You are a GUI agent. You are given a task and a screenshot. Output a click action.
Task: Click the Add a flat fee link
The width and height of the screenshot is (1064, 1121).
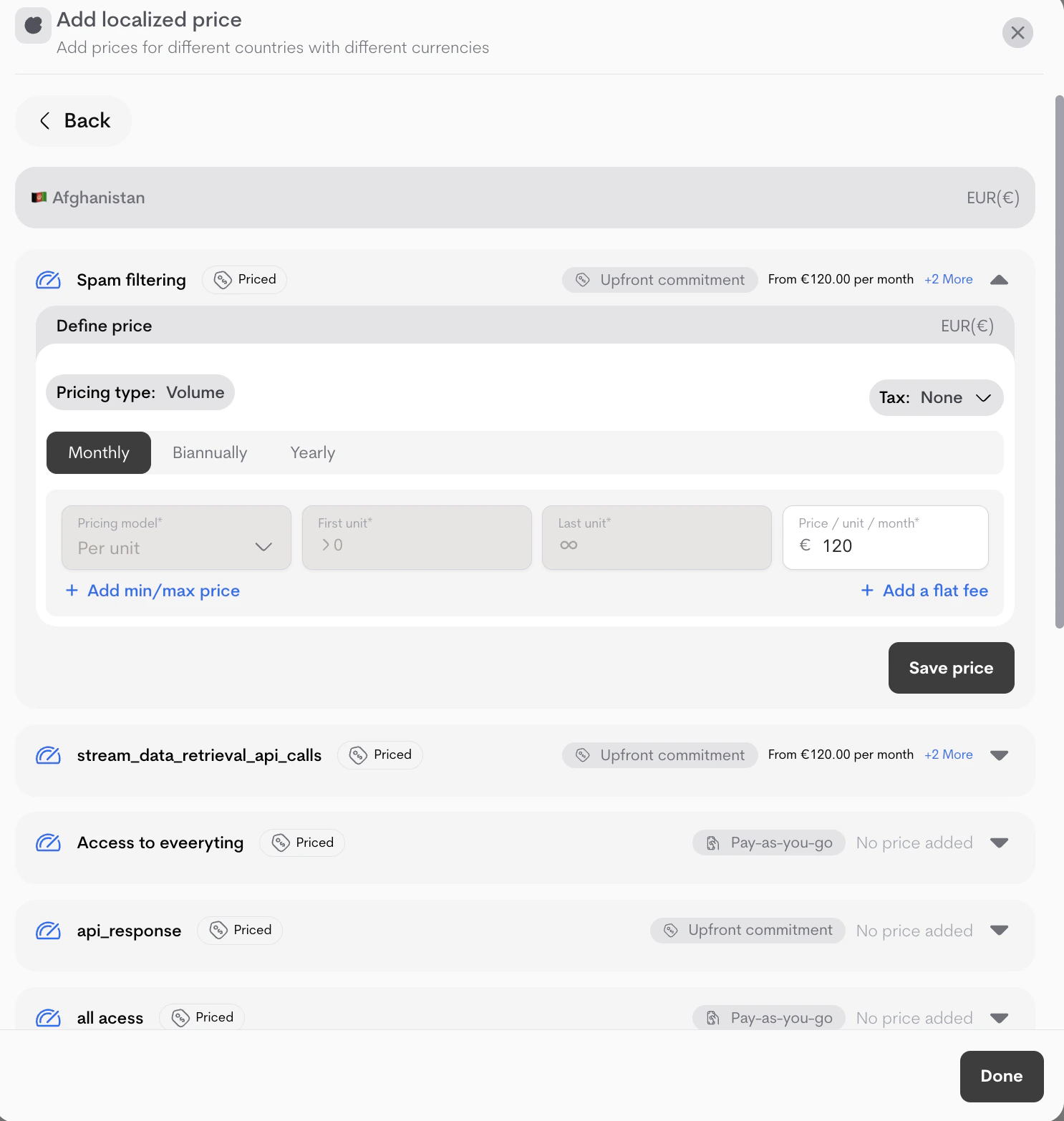pyautogui.click(x=925, y=591)
